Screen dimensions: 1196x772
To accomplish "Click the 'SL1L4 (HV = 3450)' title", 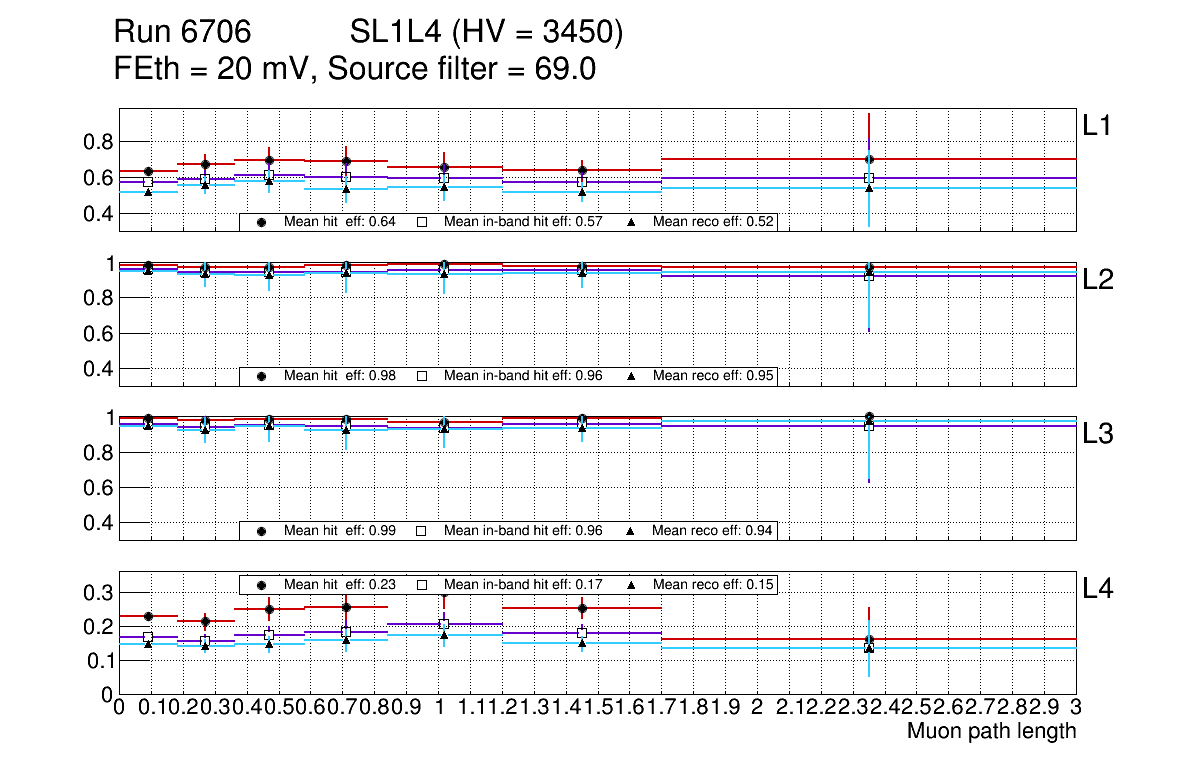I will (x=487, y=34).
